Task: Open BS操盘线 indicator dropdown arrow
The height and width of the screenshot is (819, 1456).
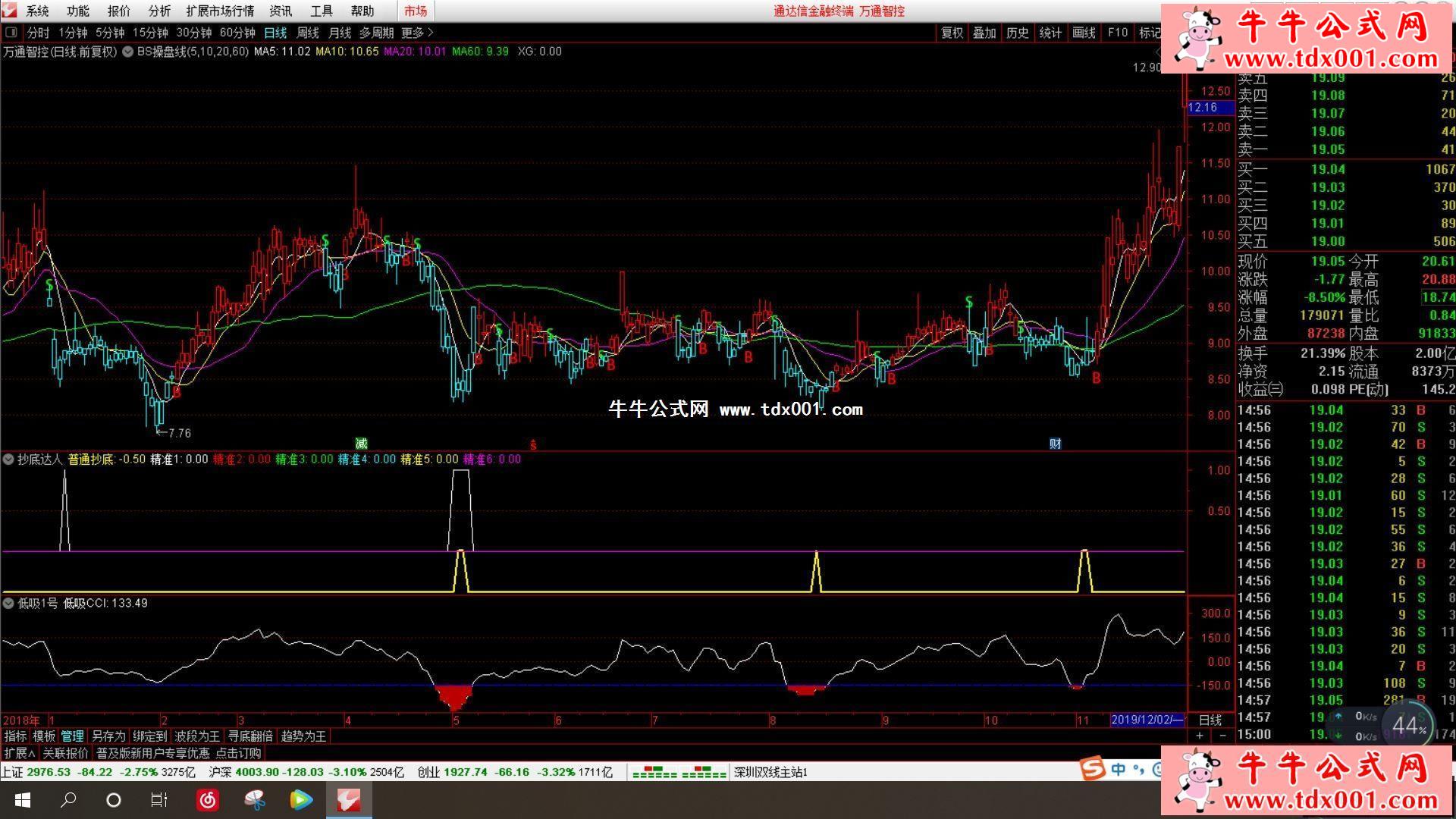Action: (128, 52)
